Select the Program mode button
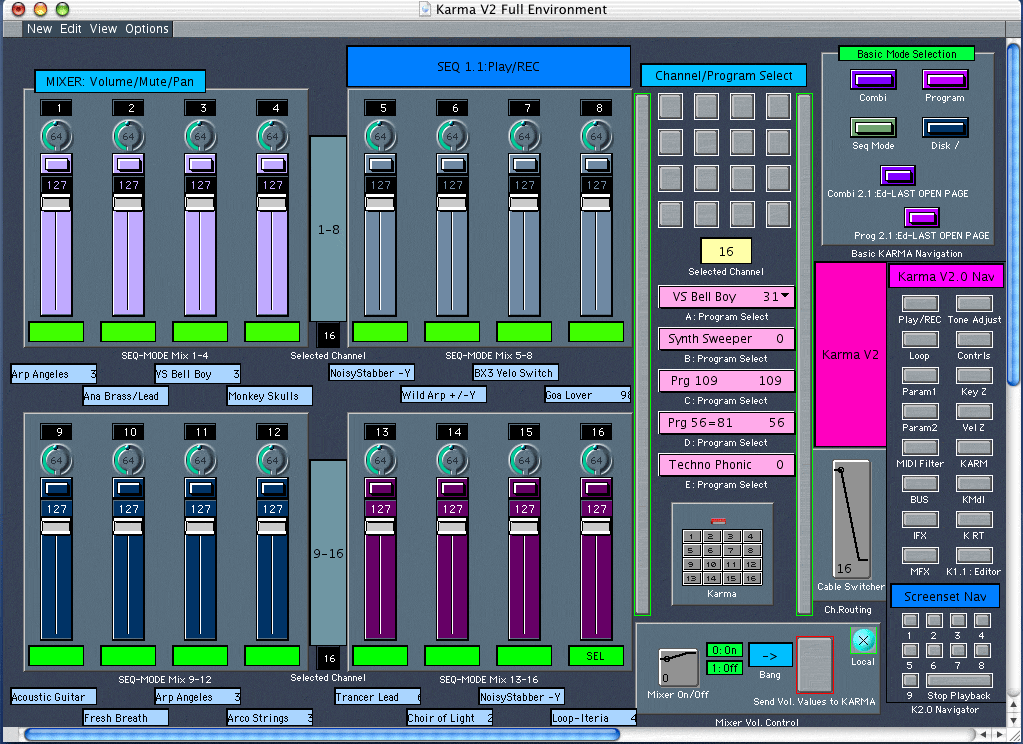The image size is (1023, 744). tap(944, 80)
